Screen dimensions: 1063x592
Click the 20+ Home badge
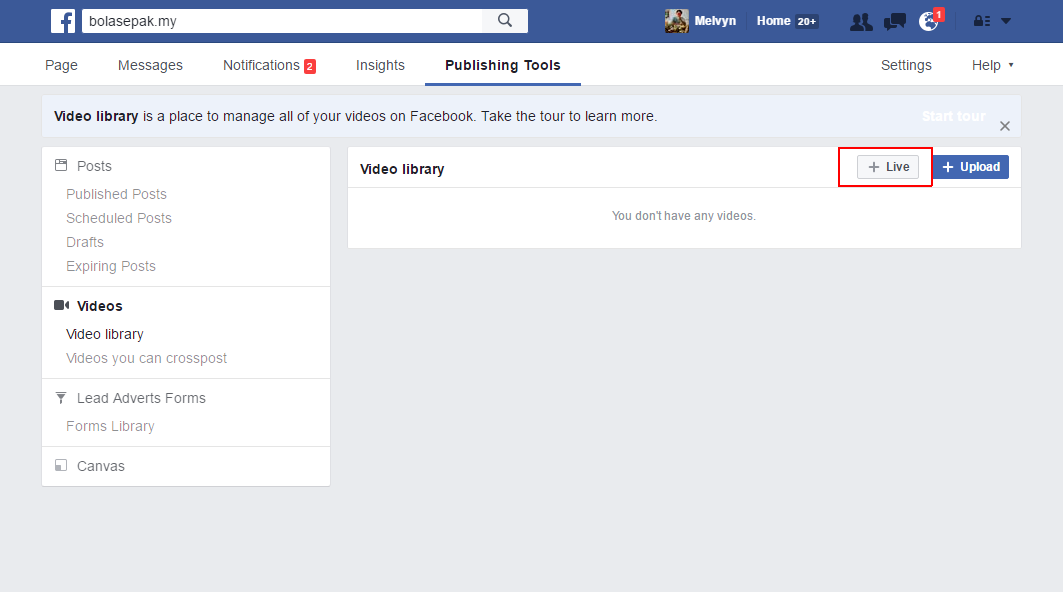pyautogui.click(x=807, y=22)
